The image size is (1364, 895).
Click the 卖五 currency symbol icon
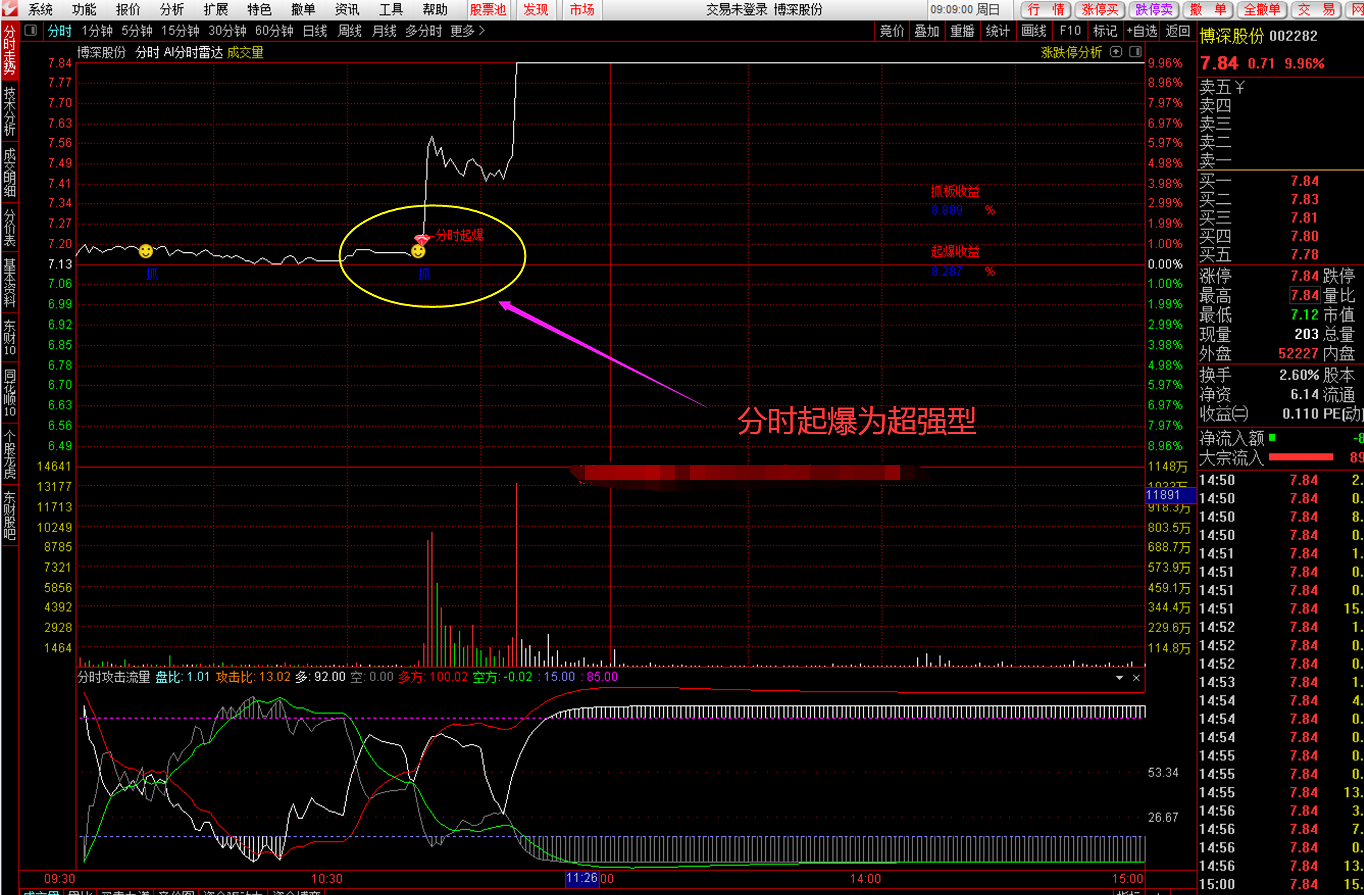click(1240, 86)
